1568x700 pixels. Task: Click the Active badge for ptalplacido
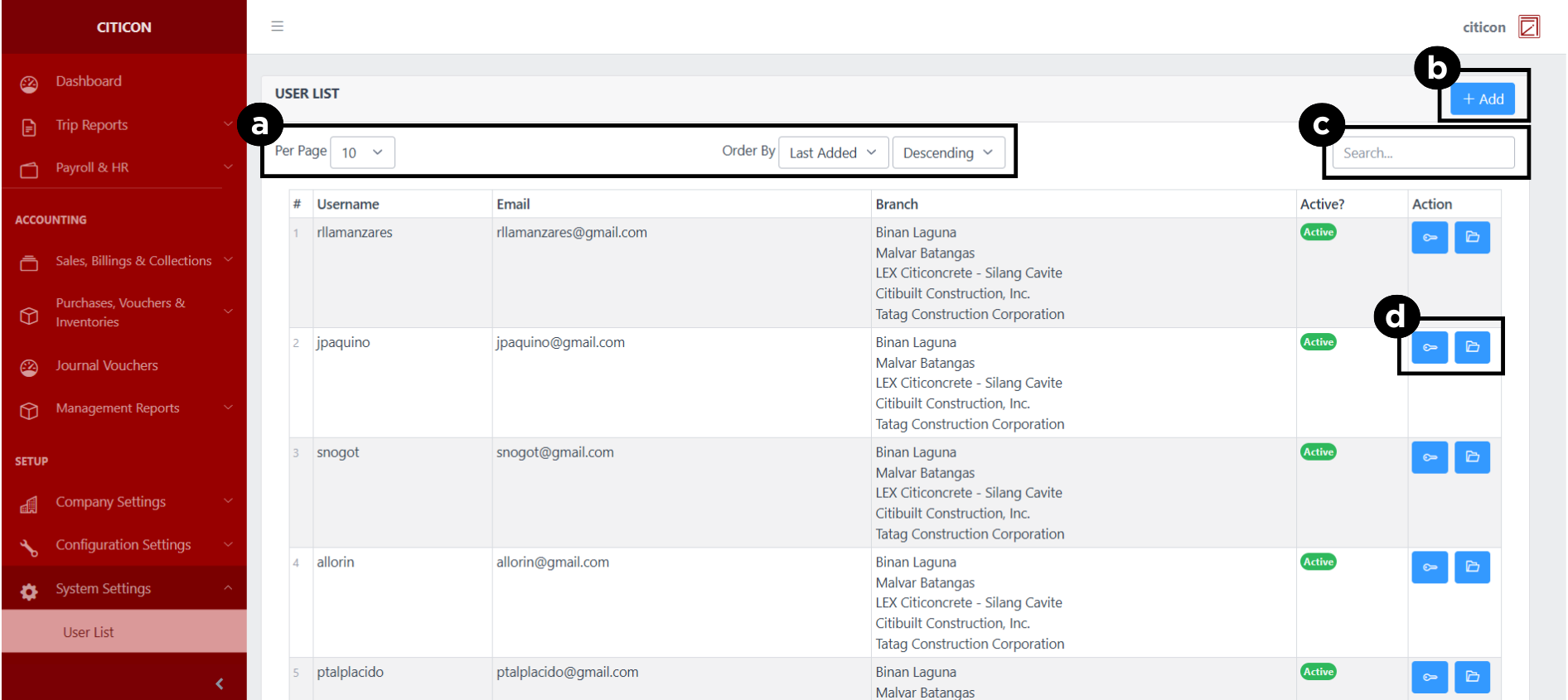click(1318, 672)
